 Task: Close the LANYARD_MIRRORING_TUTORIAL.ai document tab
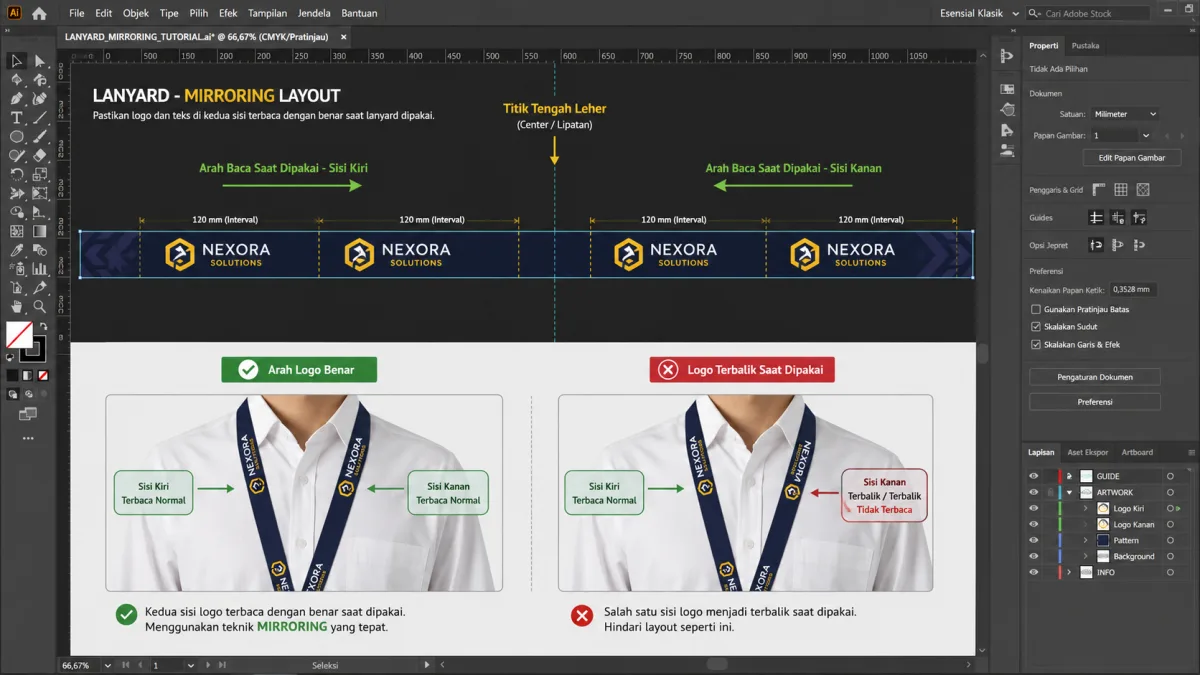343,37
